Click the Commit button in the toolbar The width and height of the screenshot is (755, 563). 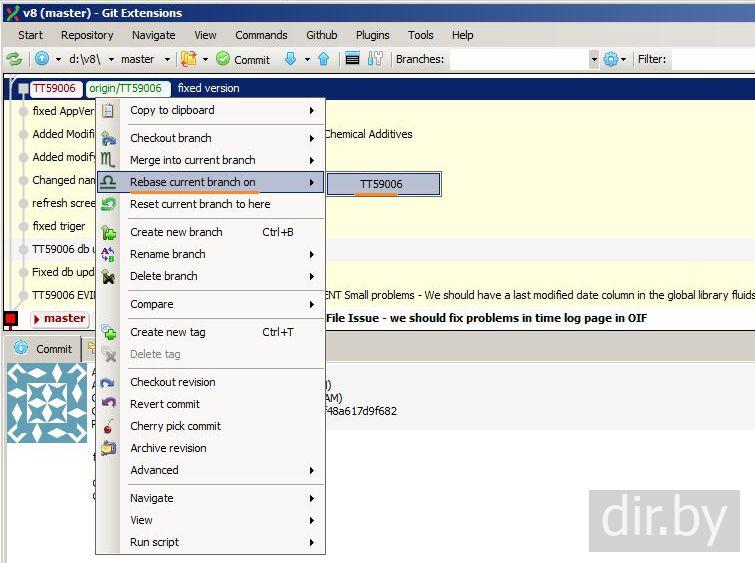click(243, 59)
